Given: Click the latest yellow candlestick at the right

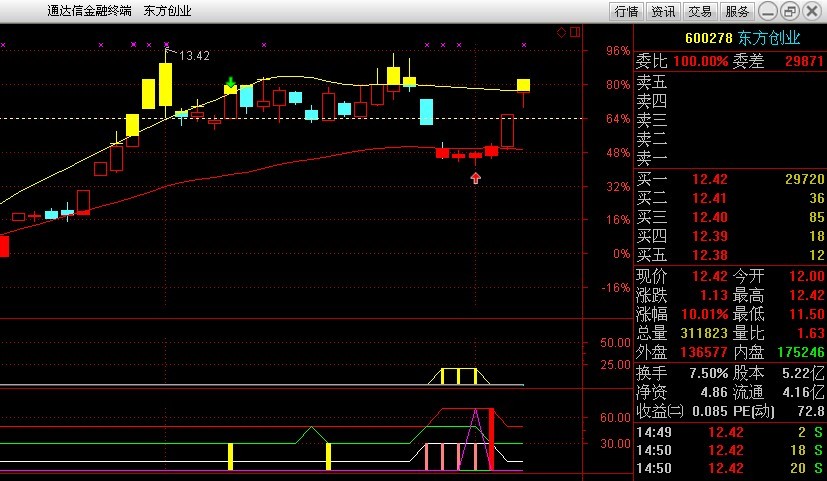Looking at the screenshot, I should pyautogui.click(x=523, y=86).
